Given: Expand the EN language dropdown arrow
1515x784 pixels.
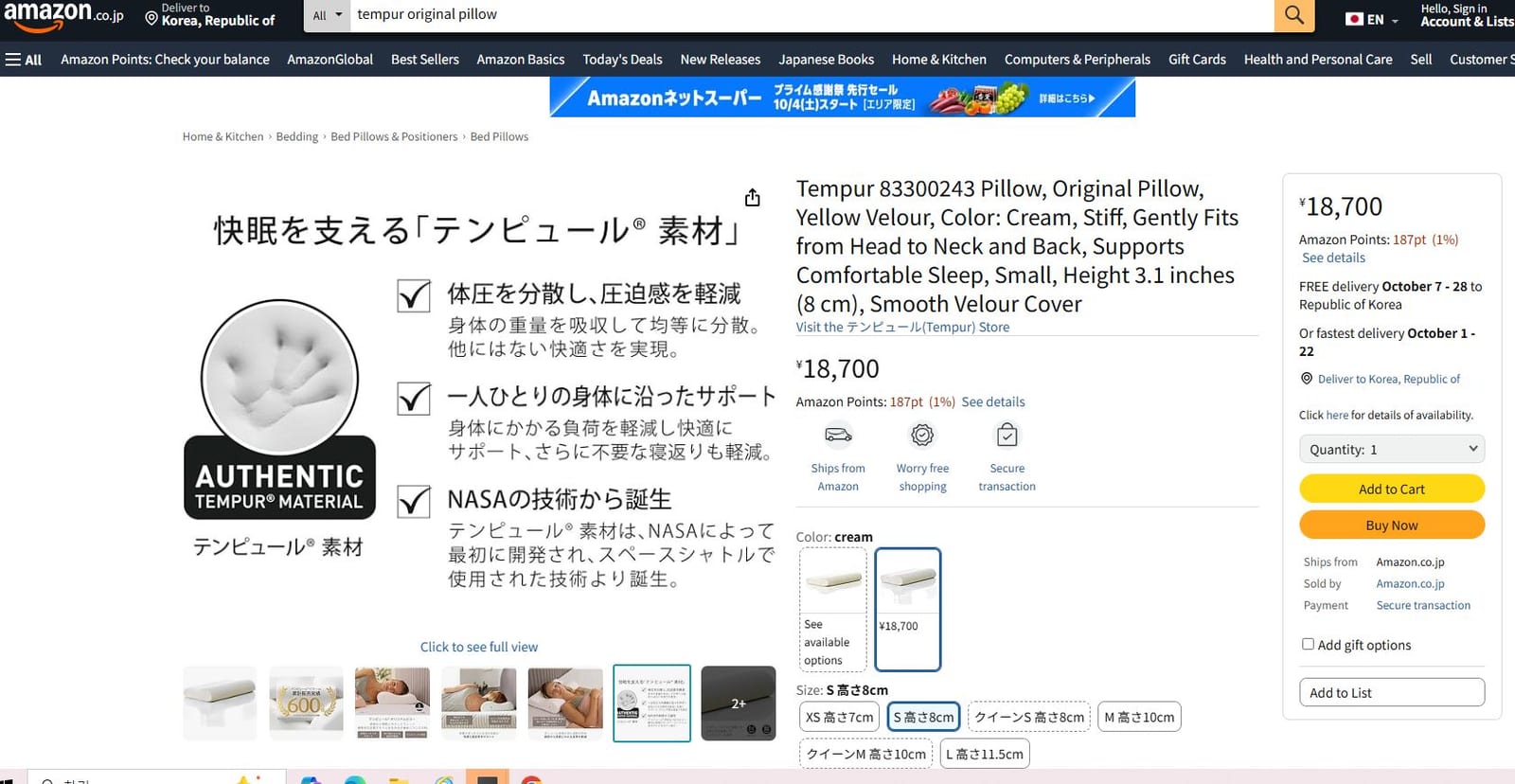Looking at the screenshot, I should (1395, 21).
